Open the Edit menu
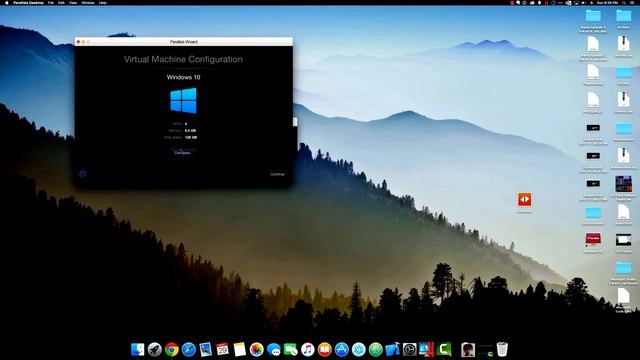Viewport: 640px width, 360px height. 61,2
